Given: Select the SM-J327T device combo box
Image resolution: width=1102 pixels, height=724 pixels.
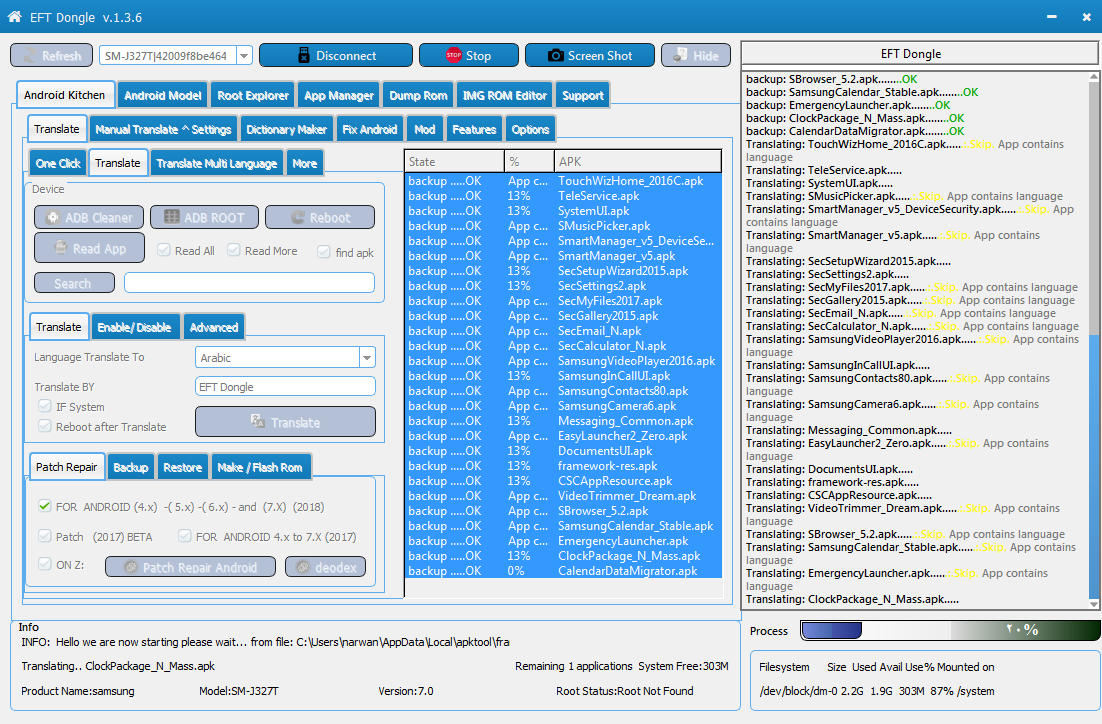Looking at the screenshot, I should (x=176, y=56).
